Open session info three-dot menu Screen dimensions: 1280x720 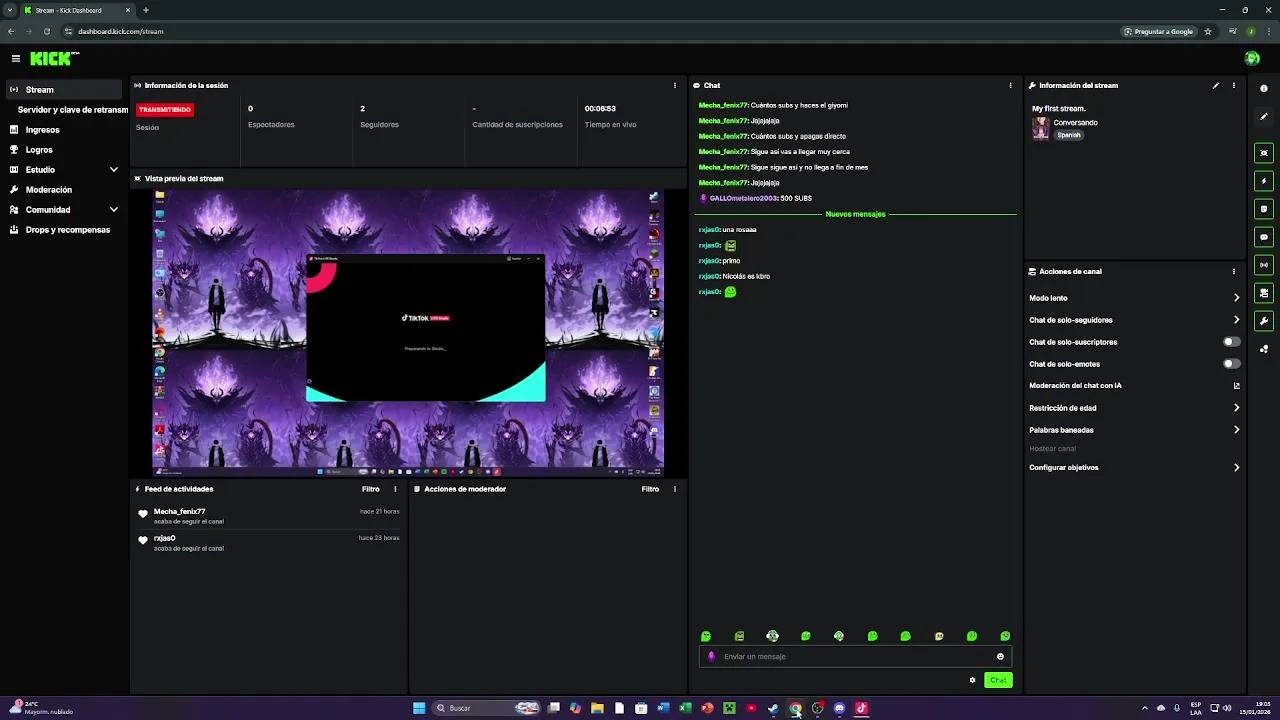click(x=674, y=86)
